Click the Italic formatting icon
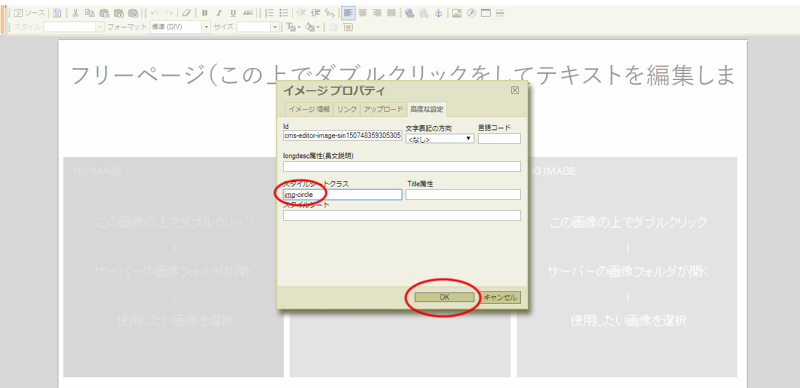This screenshot has width=800, height=388. pyautogui.click(x=219, y=13)
